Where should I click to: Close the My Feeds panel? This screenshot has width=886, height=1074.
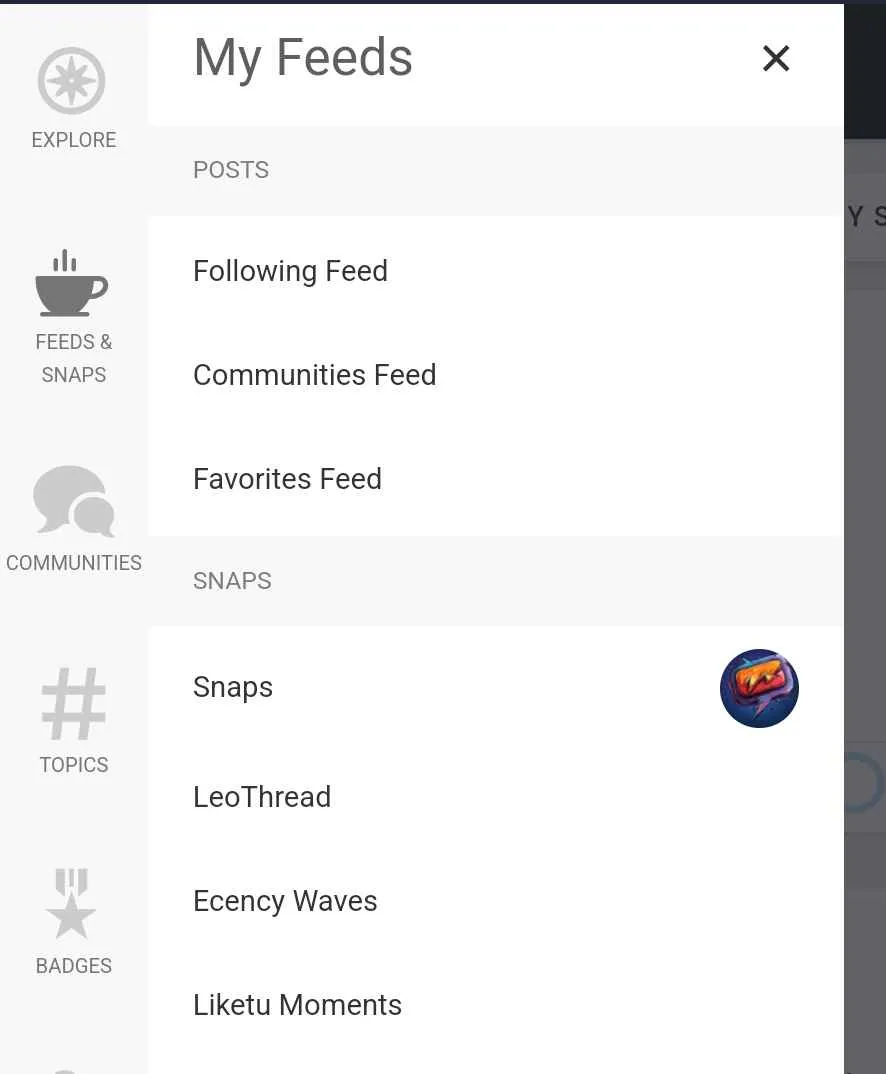[776, 58]
